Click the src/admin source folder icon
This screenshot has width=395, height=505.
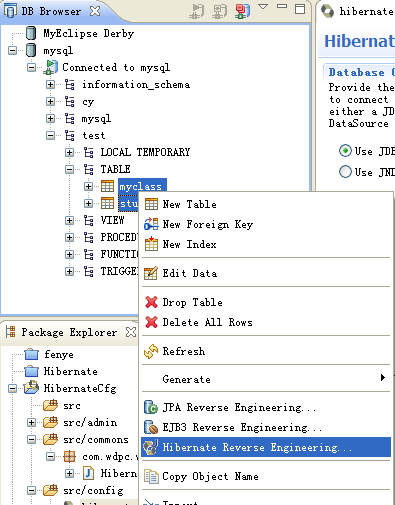51,422
